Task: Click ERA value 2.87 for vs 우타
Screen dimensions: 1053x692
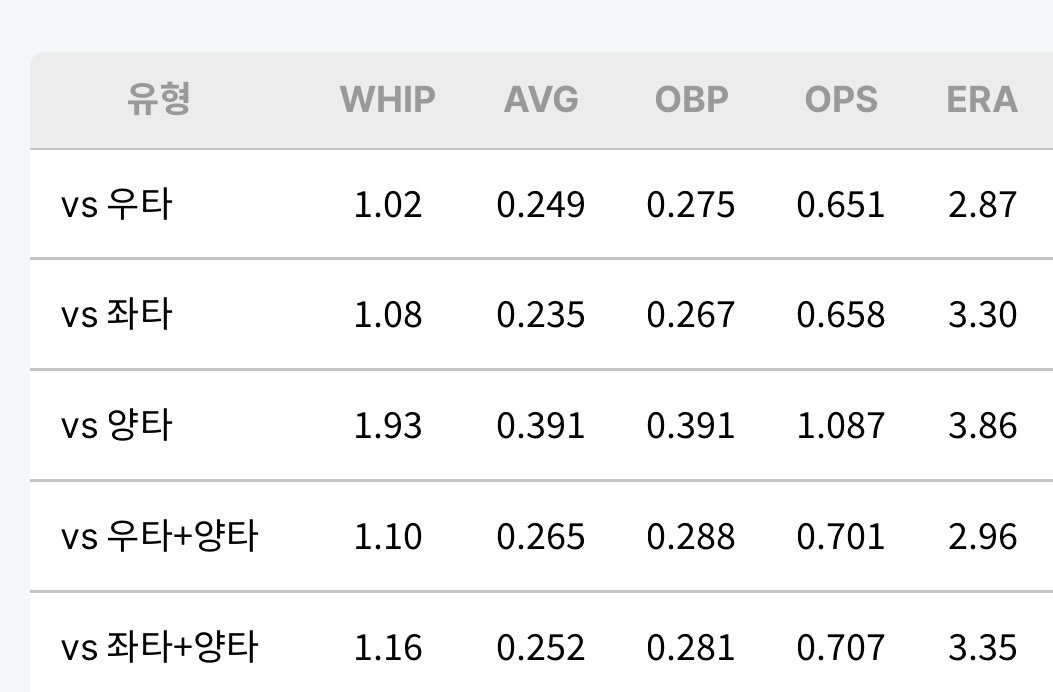Action: pos(982,205)
